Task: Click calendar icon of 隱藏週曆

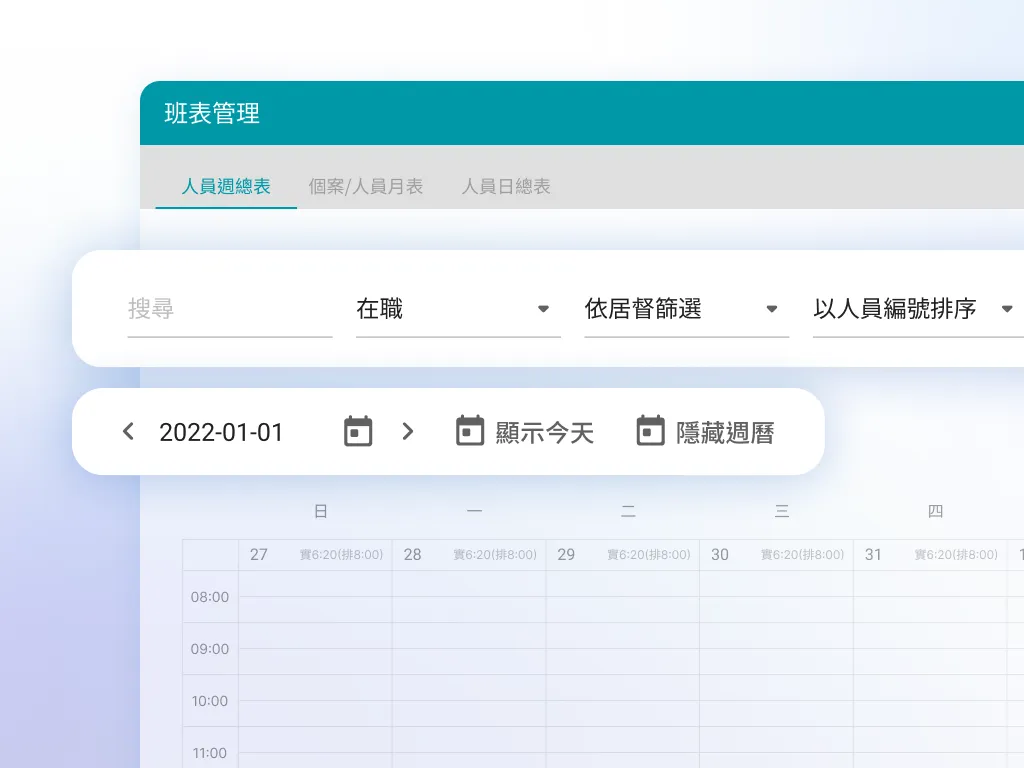Action: (650, 431)
